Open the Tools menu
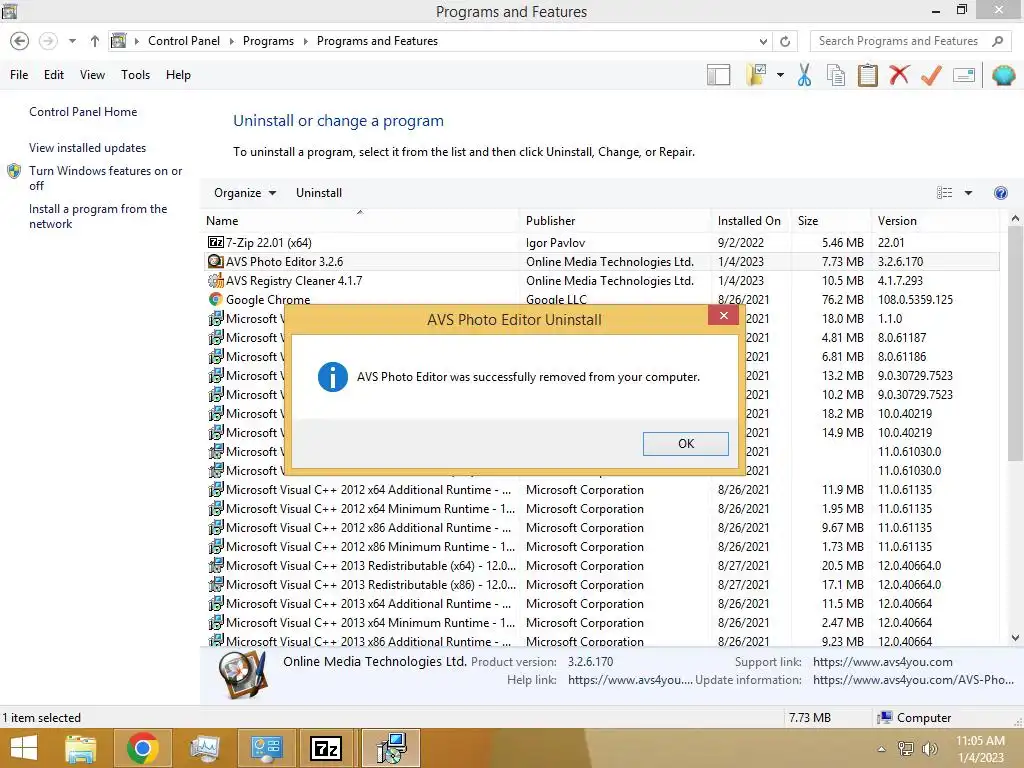The width and height of the screenshot is (1024, 768). [x=135, y=75]
